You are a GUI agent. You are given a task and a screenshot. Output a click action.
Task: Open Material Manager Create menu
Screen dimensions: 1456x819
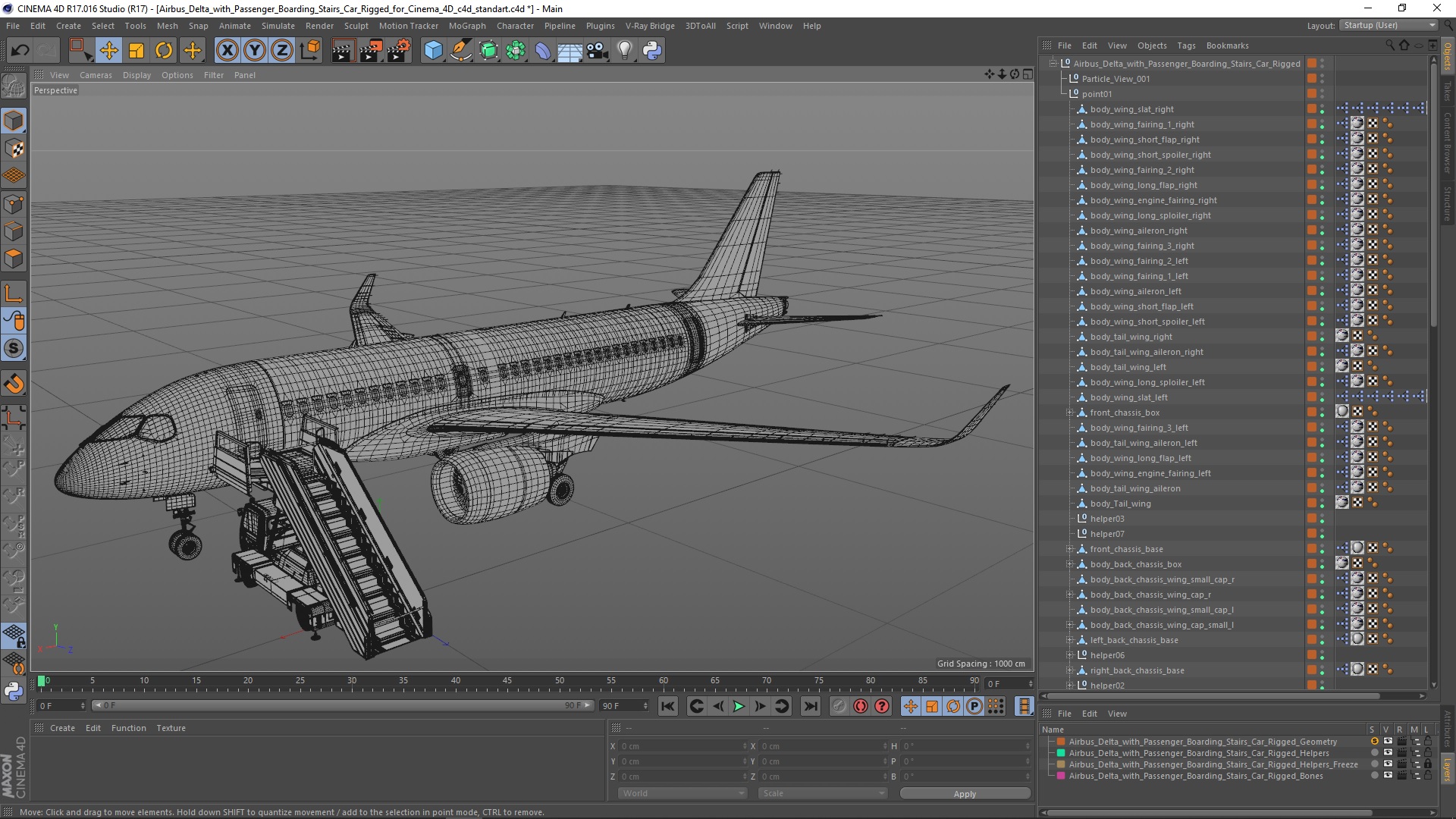[62, 728]
